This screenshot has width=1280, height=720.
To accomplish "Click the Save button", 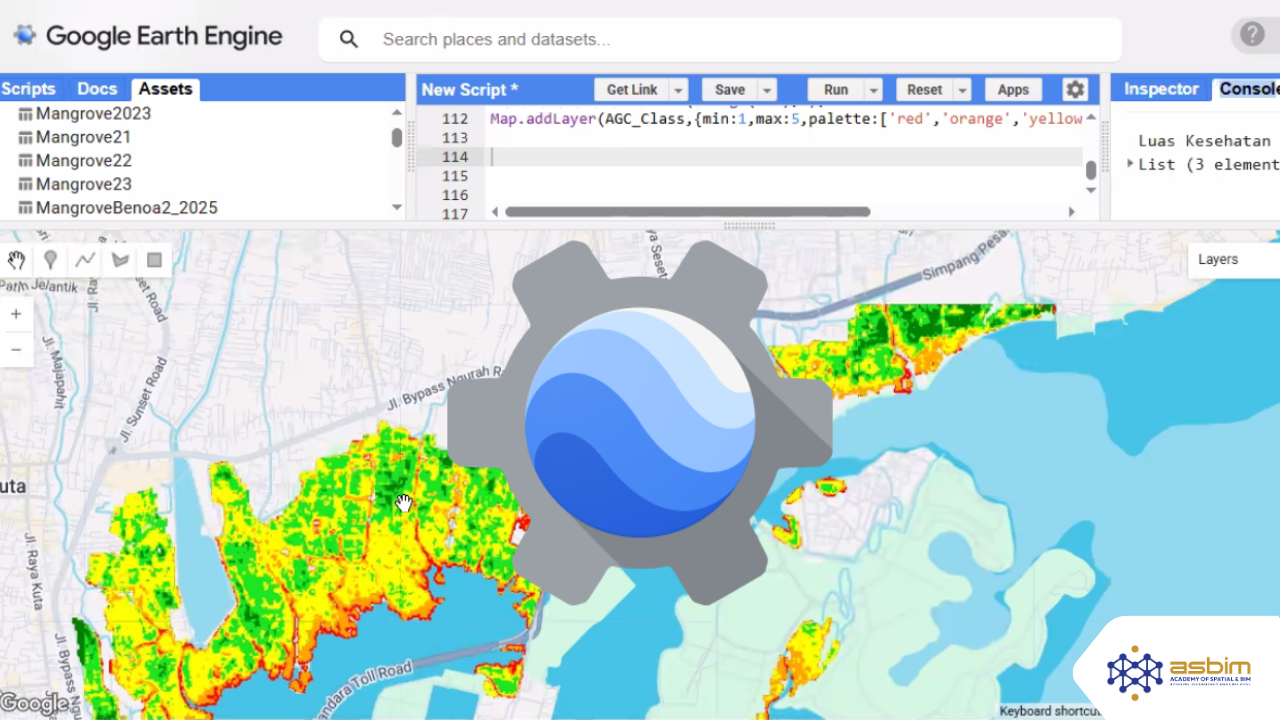I will (x=730, y=89).
